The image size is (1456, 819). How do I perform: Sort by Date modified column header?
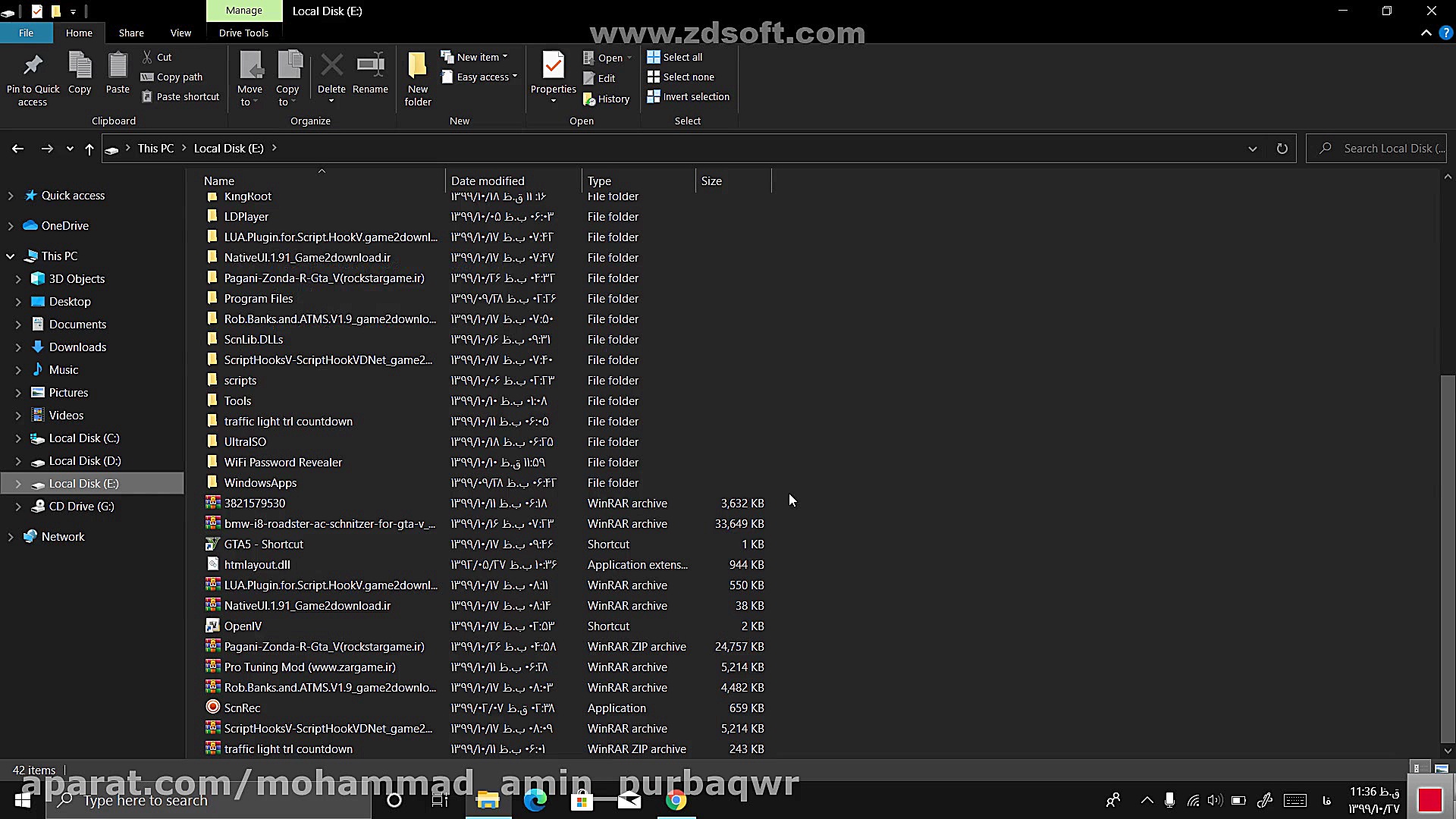(488, 180)
